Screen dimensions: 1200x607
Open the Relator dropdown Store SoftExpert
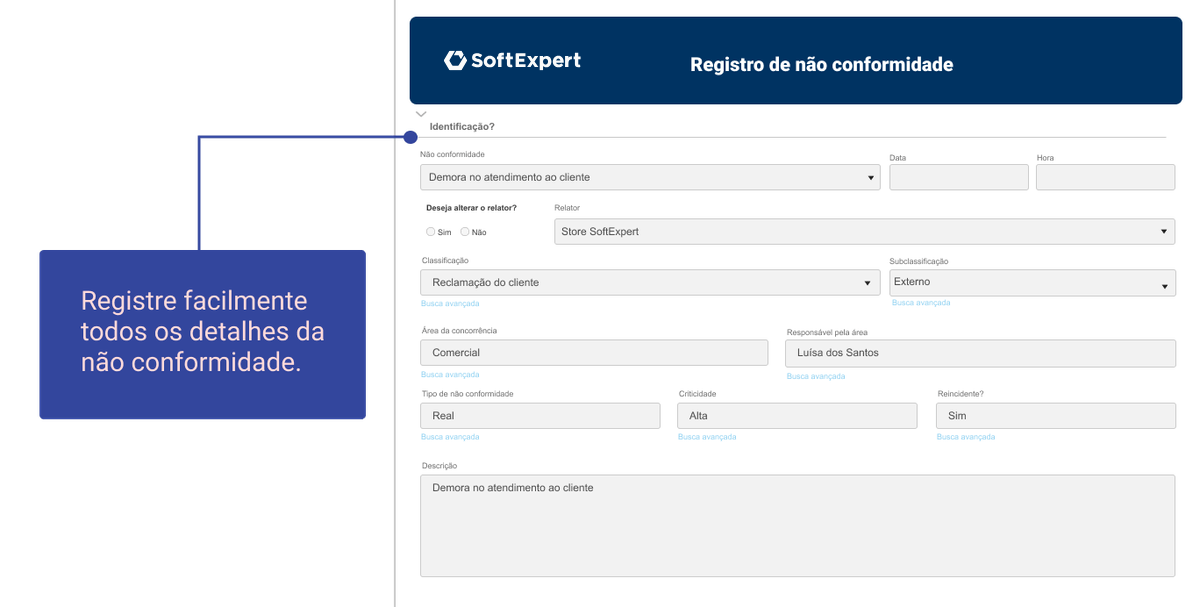(864, 231)
